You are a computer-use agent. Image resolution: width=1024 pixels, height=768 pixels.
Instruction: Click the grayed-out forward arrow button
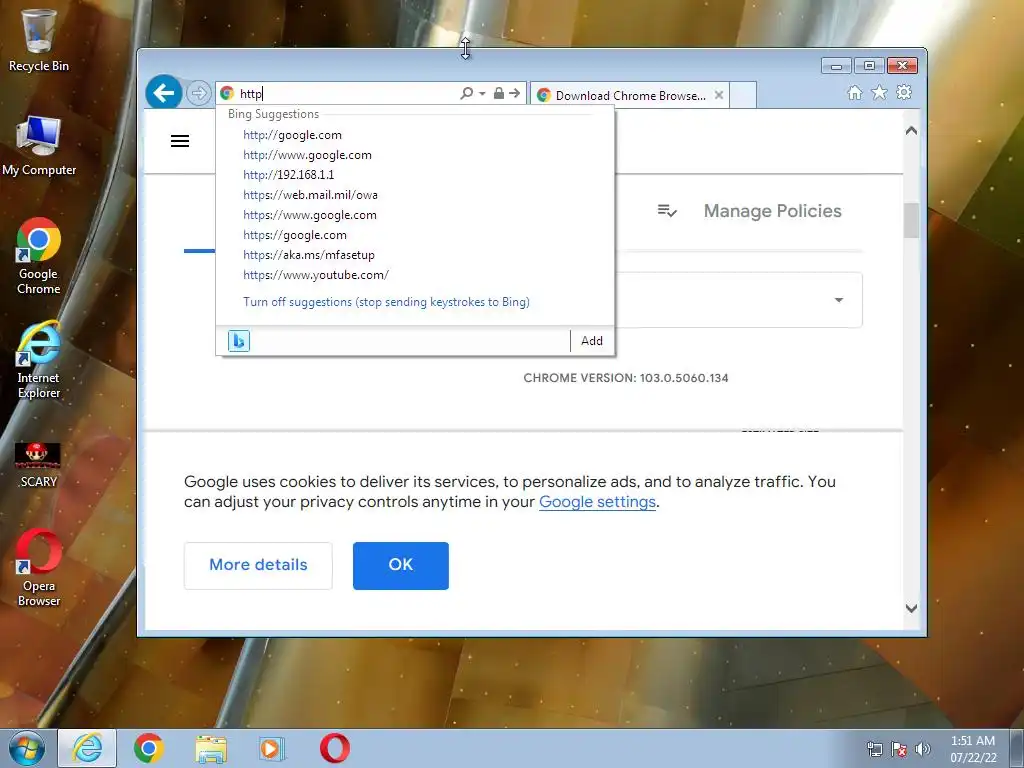(x=199, y=93)
